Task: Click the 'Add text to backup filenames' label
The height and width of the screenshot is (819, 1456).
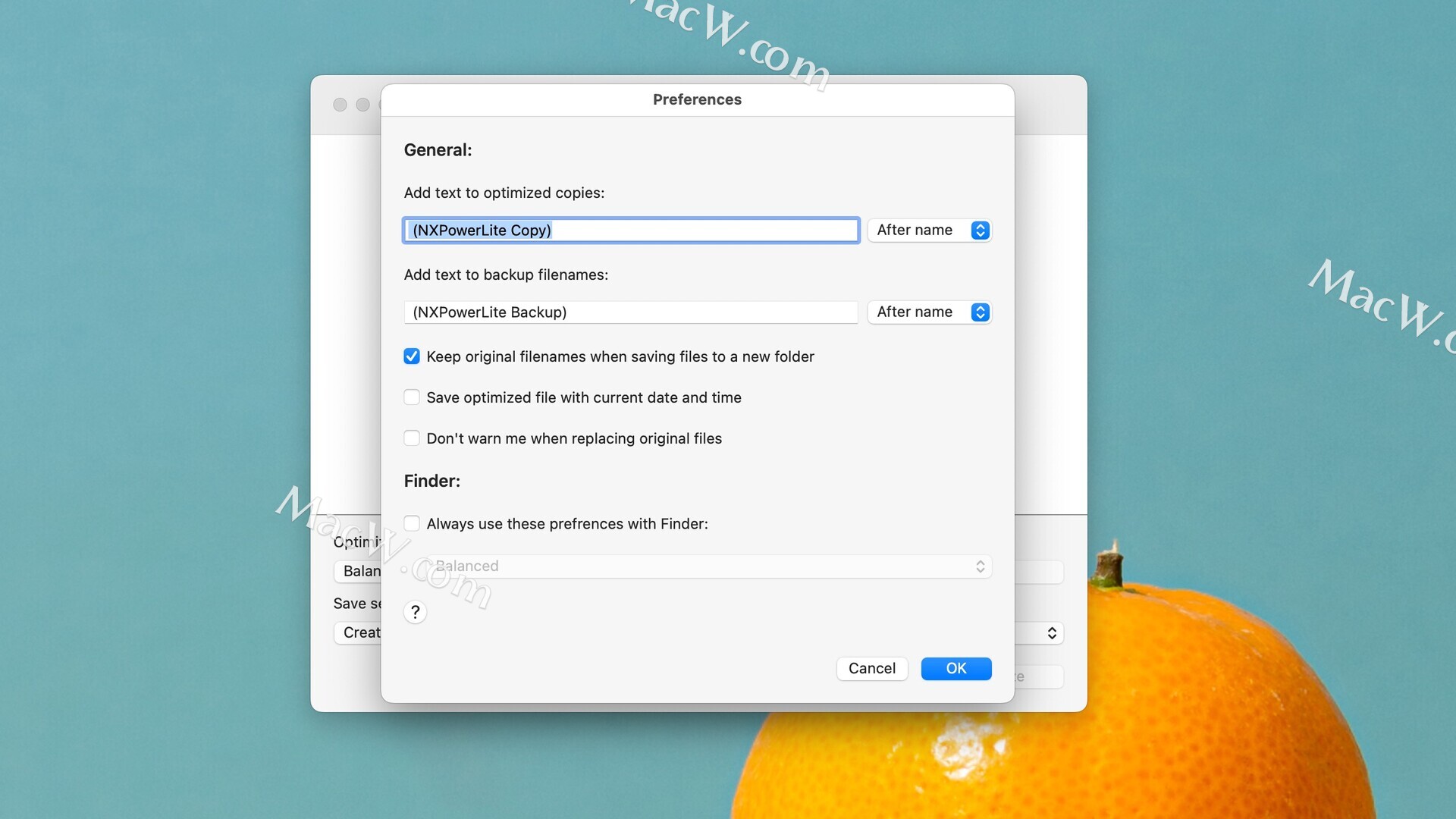Action: (x=506, y=275)
